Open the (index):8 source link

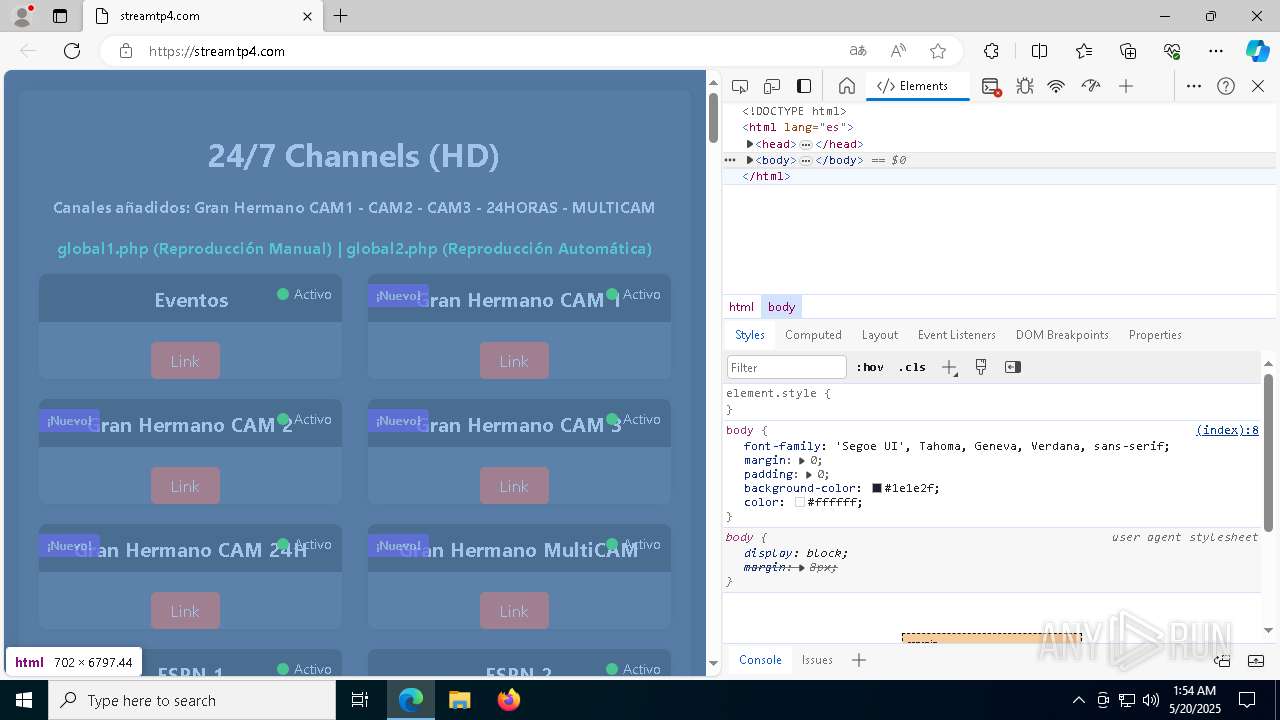point(1227,431)
